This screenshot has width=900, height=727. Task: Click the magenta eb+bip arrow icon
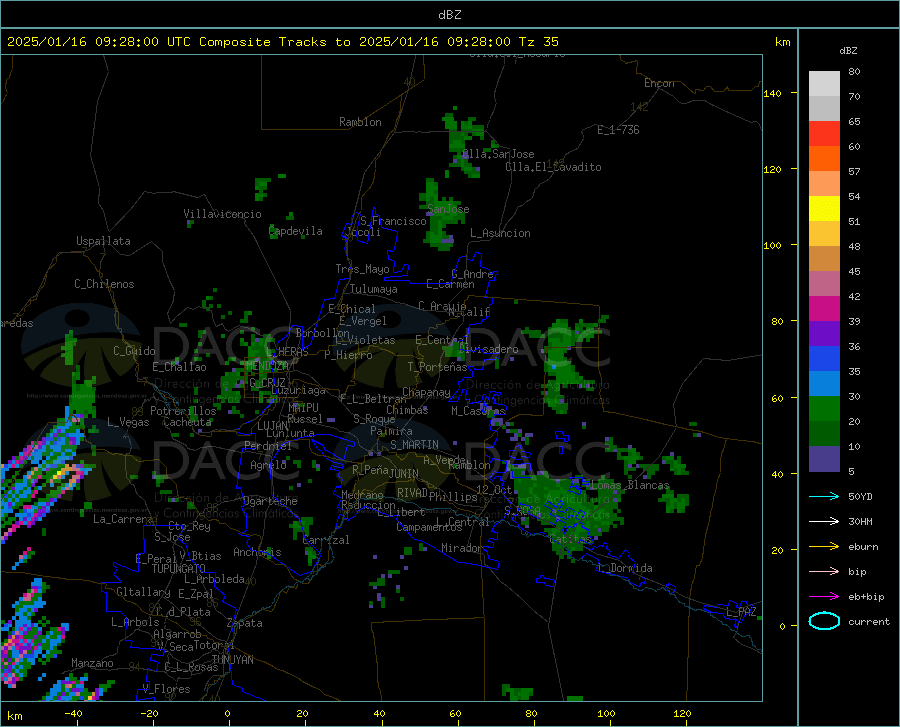coord(824,597)
